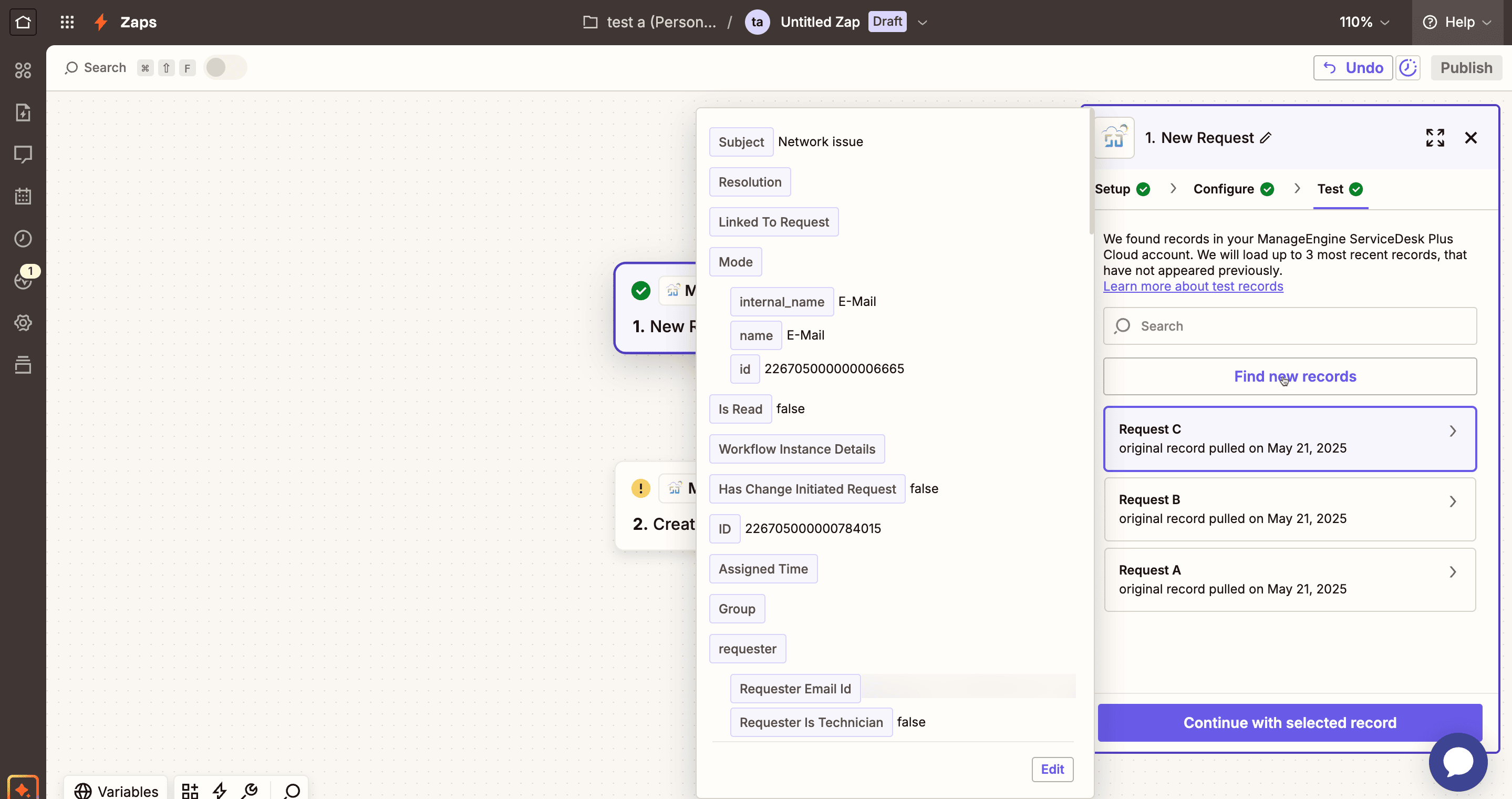This screenshot has width=1512, height=799.
Task: Open the apps grid launcher icon
Action: pyautogui.click(x=67, y=22)
